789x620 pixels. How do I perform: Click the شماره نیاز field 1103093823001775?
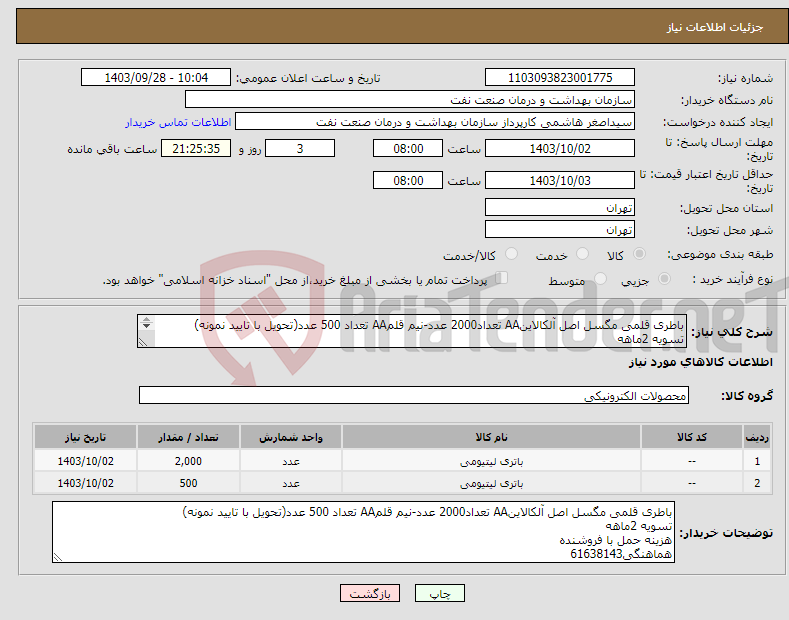(x=560, y=78)
